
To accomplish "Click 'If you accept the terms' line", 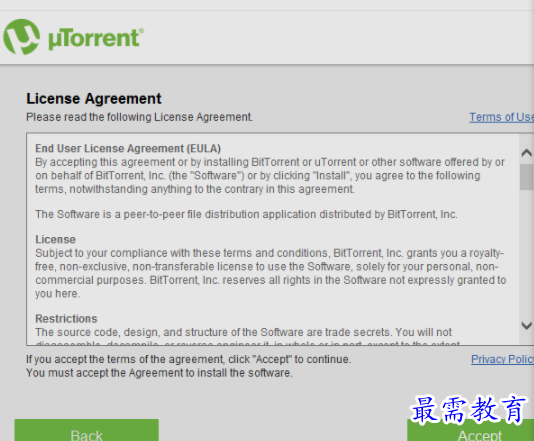I will [189, 359].
